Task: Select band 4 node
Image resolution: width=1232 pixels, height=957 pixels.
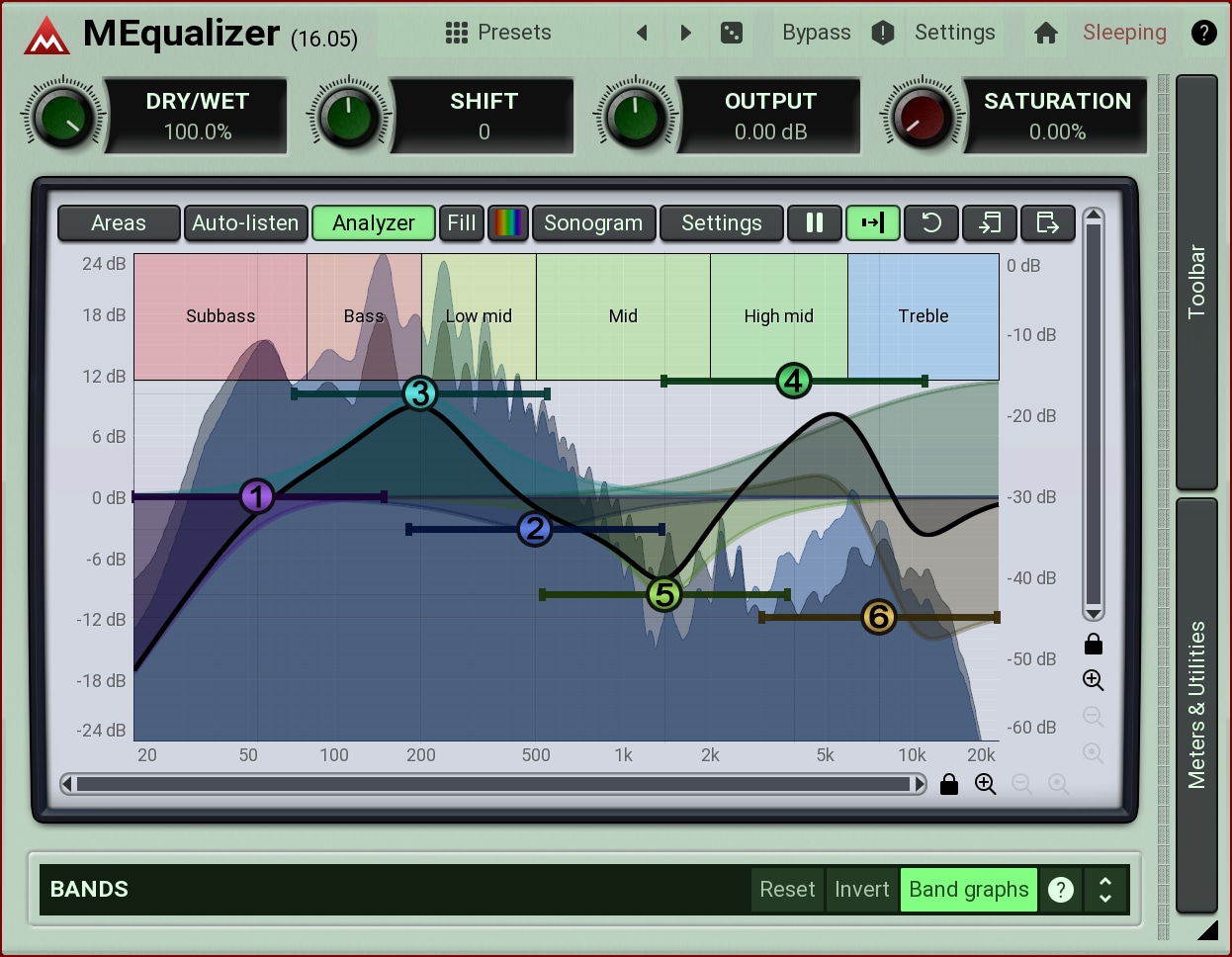Action: 794,381
